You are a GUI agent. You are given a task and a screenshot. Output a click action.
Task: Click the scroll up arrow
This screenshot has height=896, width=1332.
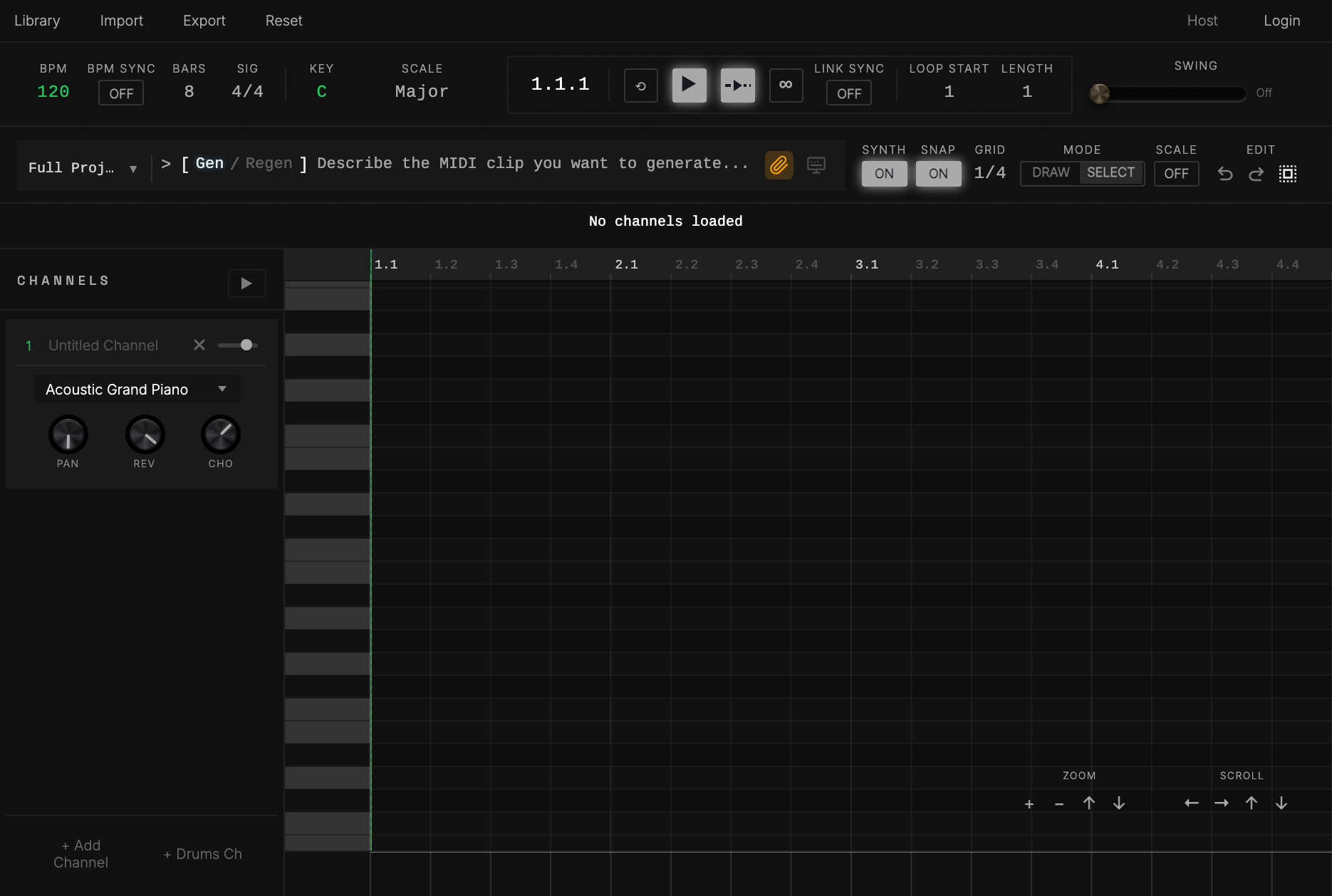1252,803
